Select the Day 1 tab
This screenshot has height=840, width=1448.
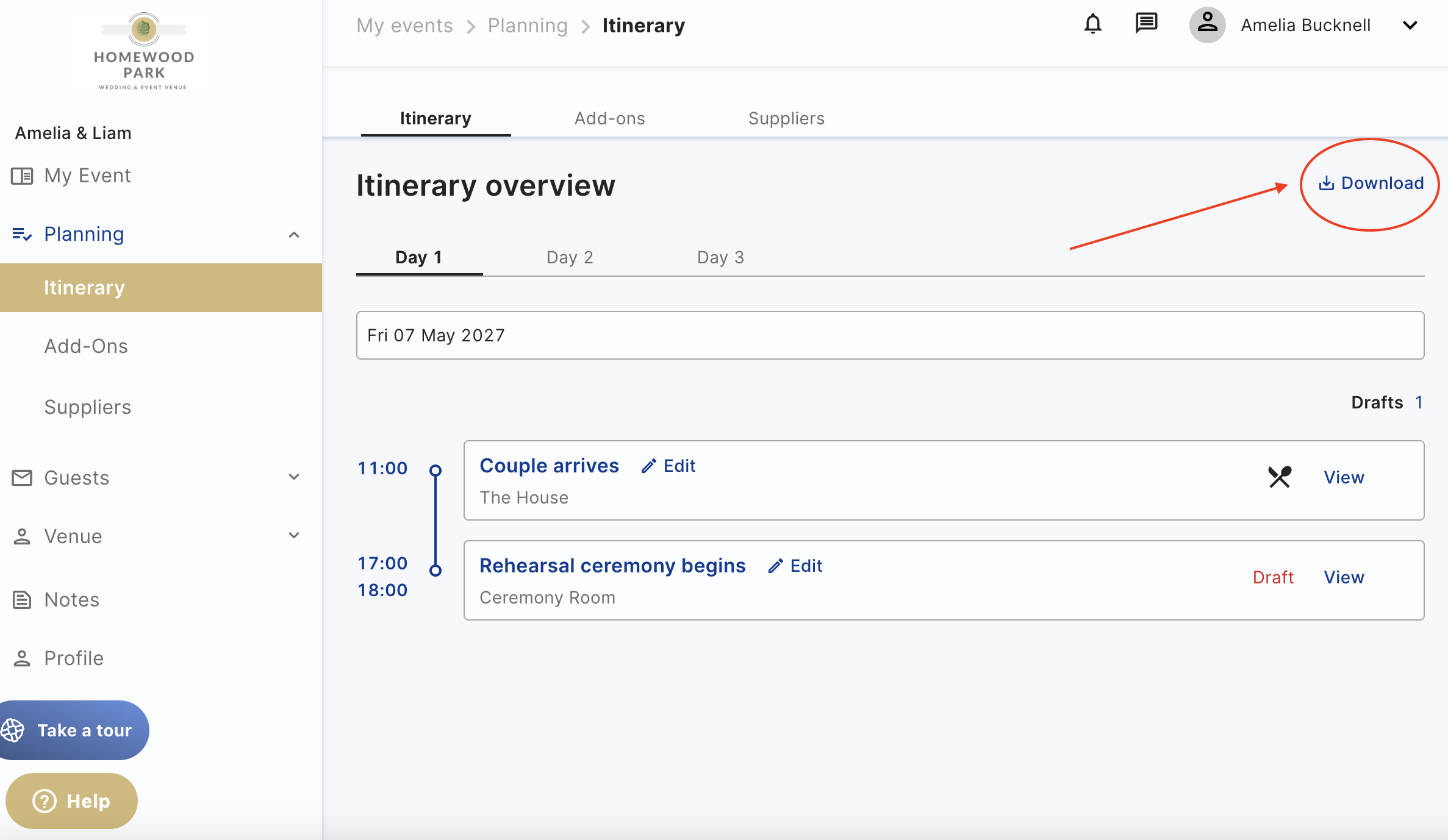pyautogui.click(x=419, y=257)
